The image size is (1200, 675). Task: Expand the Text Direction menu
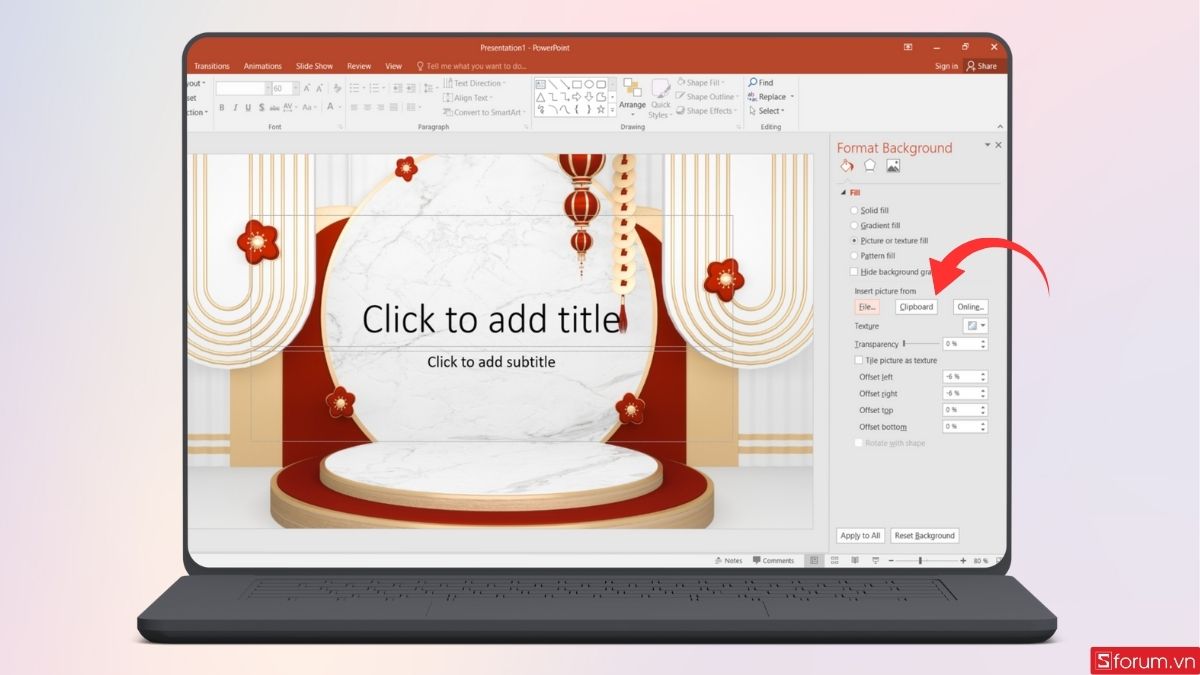pos(478,83)
